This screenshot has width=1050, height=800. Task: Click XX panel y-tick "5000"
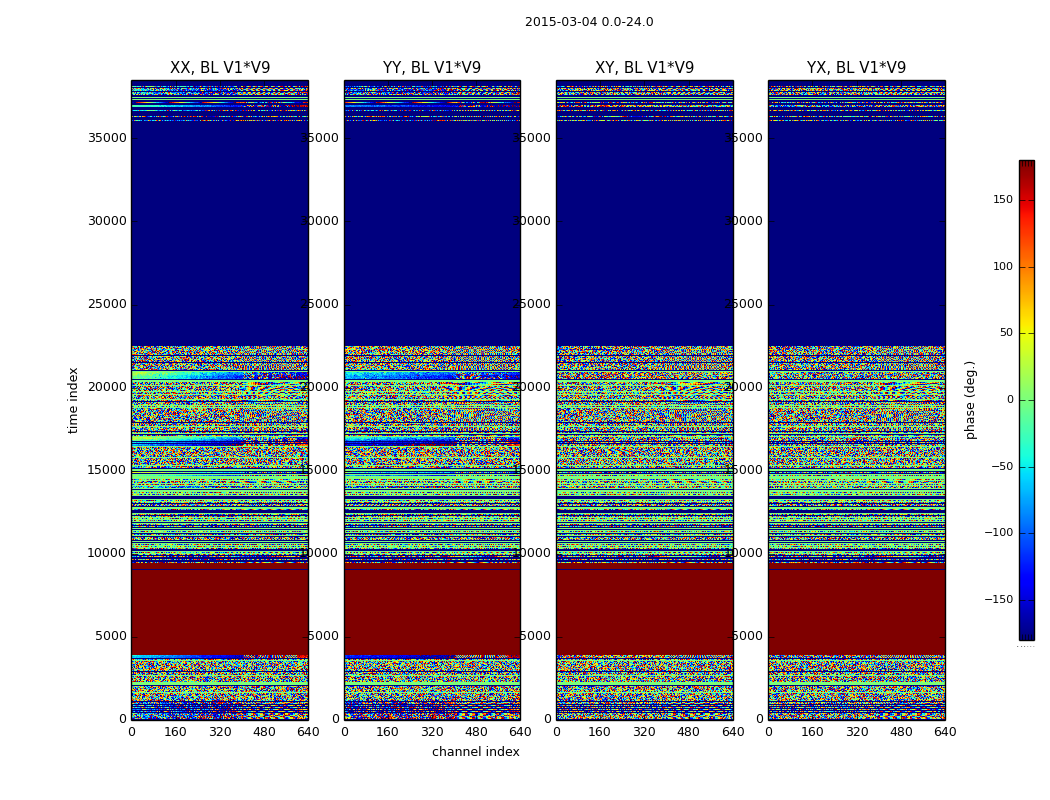tap(110, 636)
